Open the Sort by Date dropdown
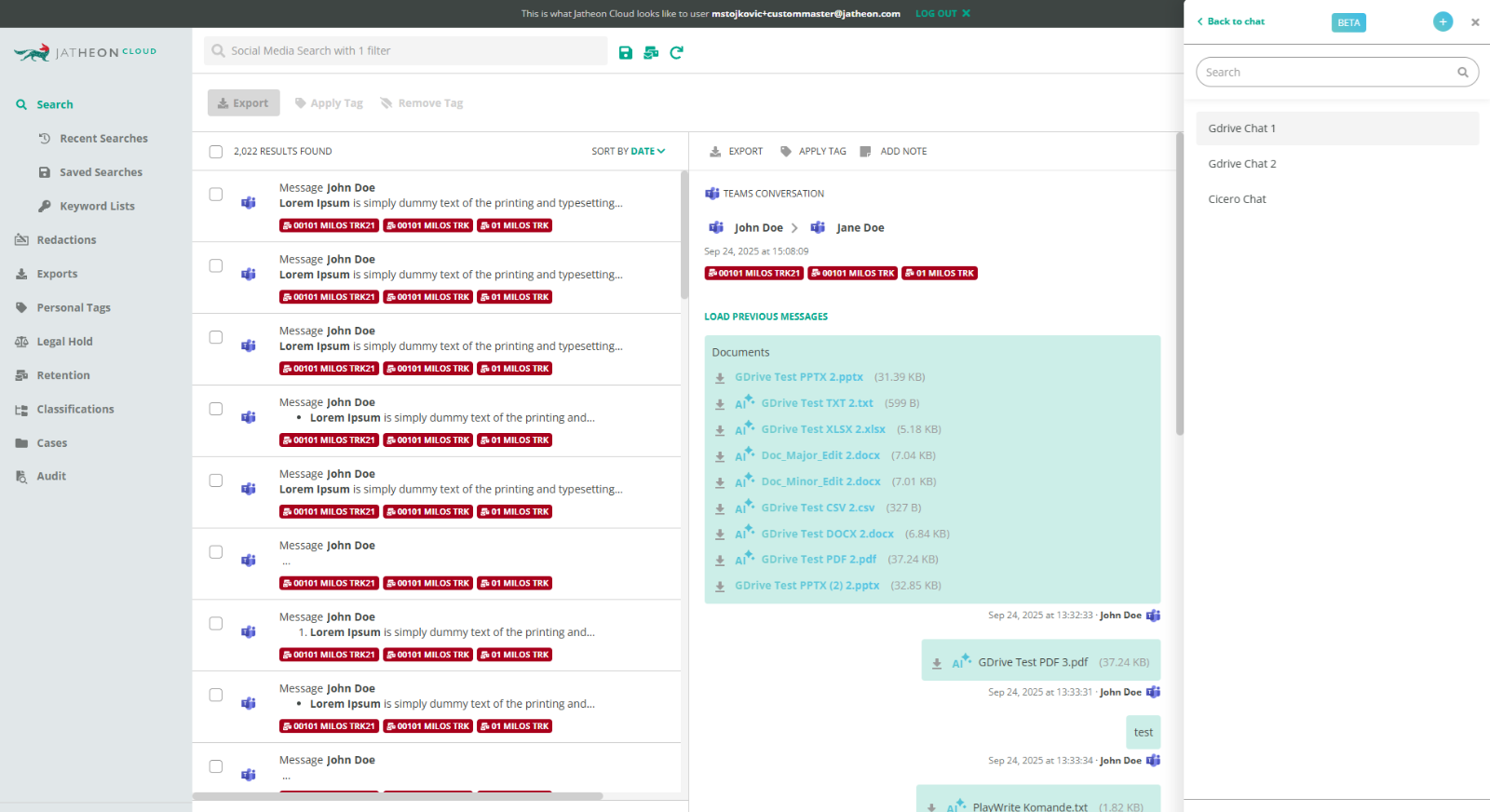Viewport: 1490px width, 812px height. [x=629, y=152]
